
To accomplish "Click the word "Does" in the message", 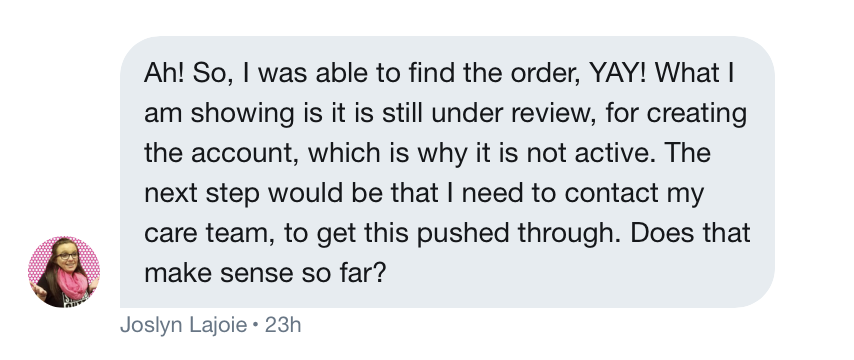I will pyautogui.click(x=663, y=233).
